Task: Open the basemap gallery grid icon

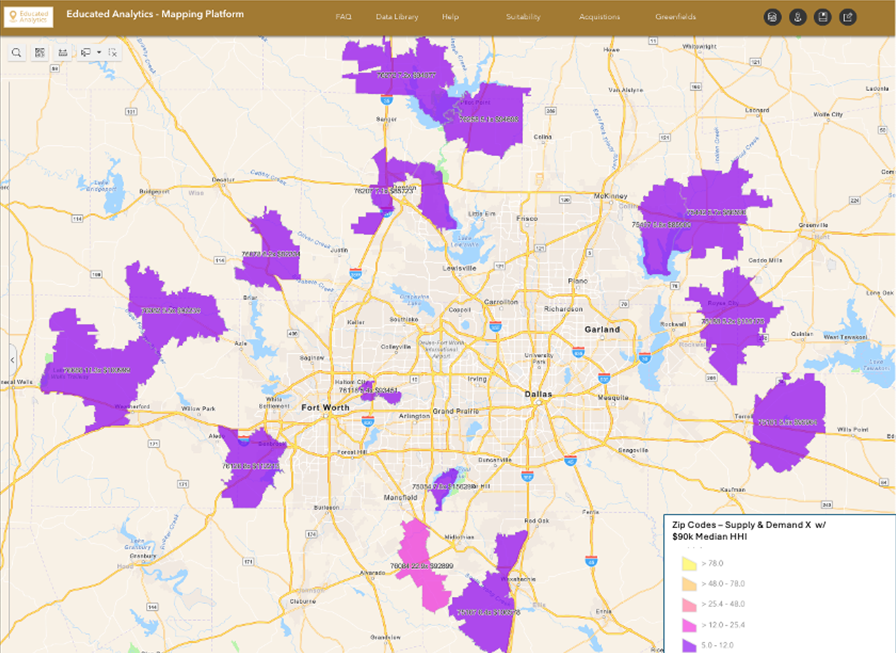Action: 40,52
